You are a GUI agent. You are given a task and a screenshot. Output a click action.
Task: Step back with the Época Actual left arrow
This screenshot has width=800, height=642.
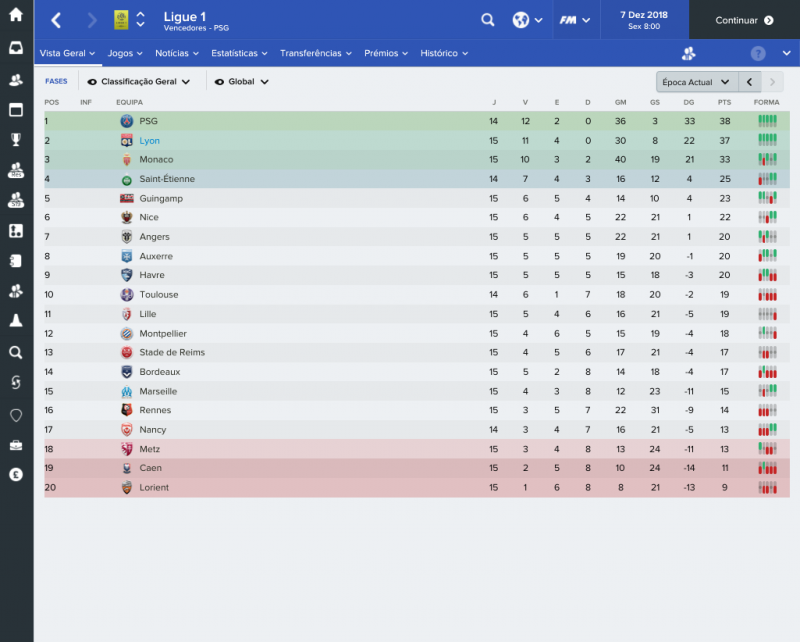click(750, 81)
